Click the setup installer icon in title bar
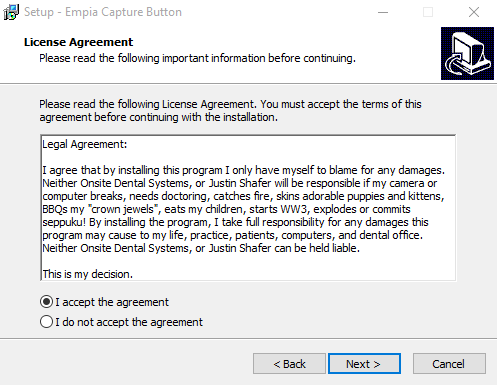 11,12
